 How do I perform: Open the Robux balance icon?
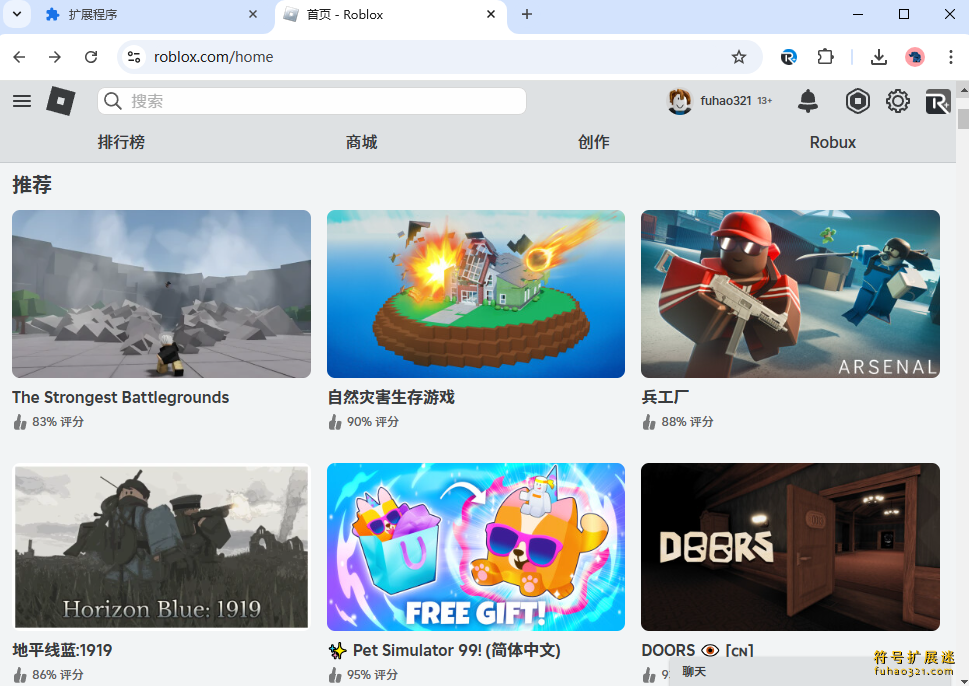click(x=858, y=101)
